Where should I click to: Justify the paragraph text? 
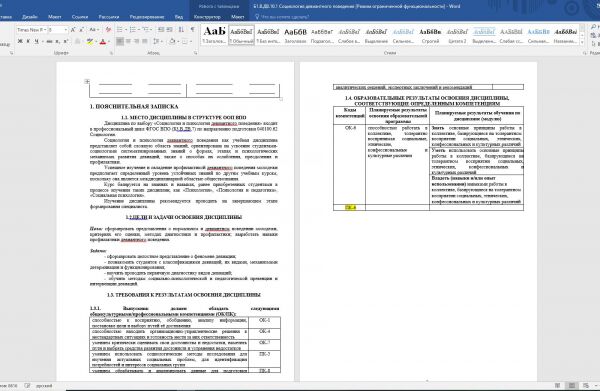[x=145, y=41]
